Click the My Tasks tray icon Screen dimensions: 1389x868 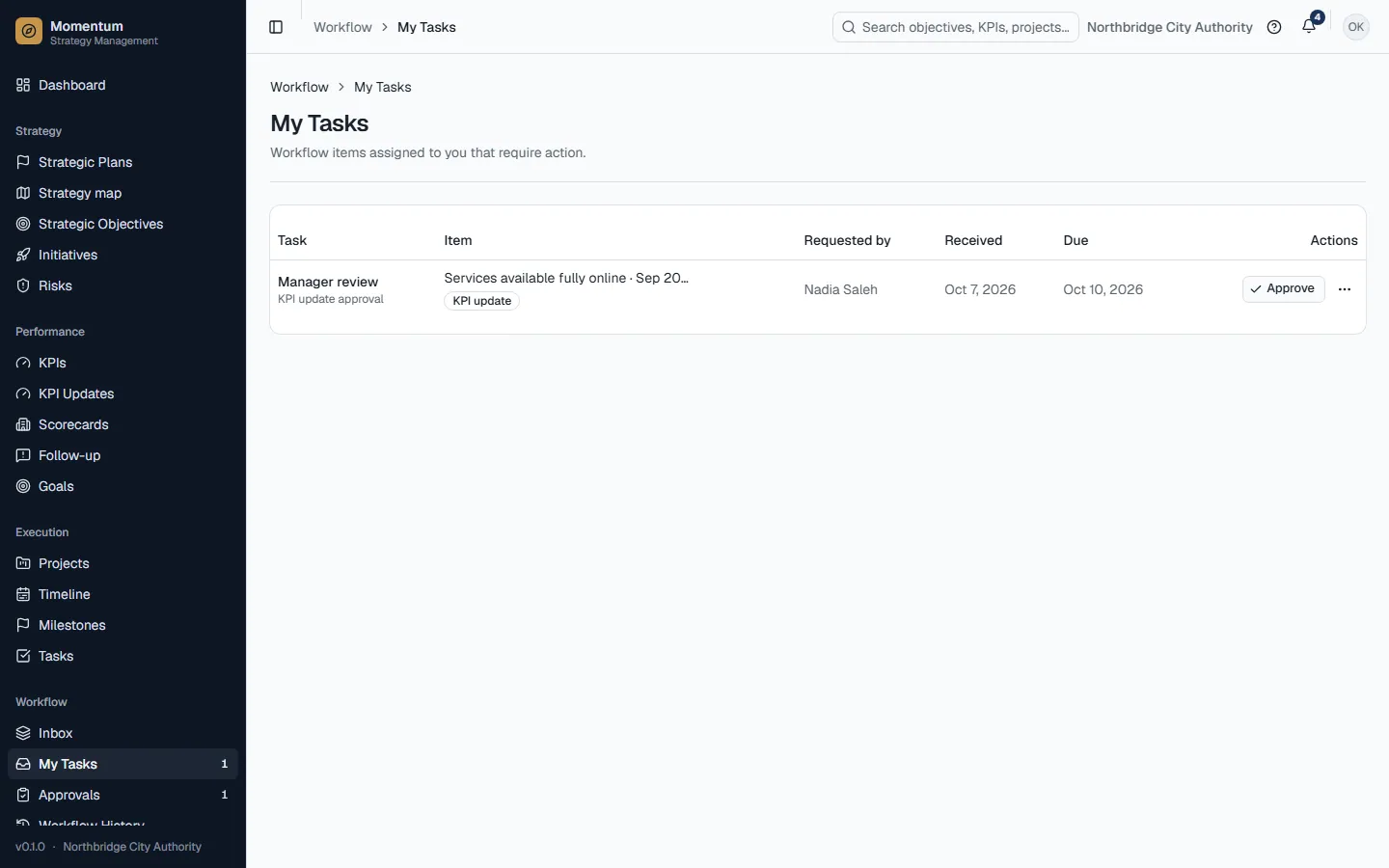point(23,764)
